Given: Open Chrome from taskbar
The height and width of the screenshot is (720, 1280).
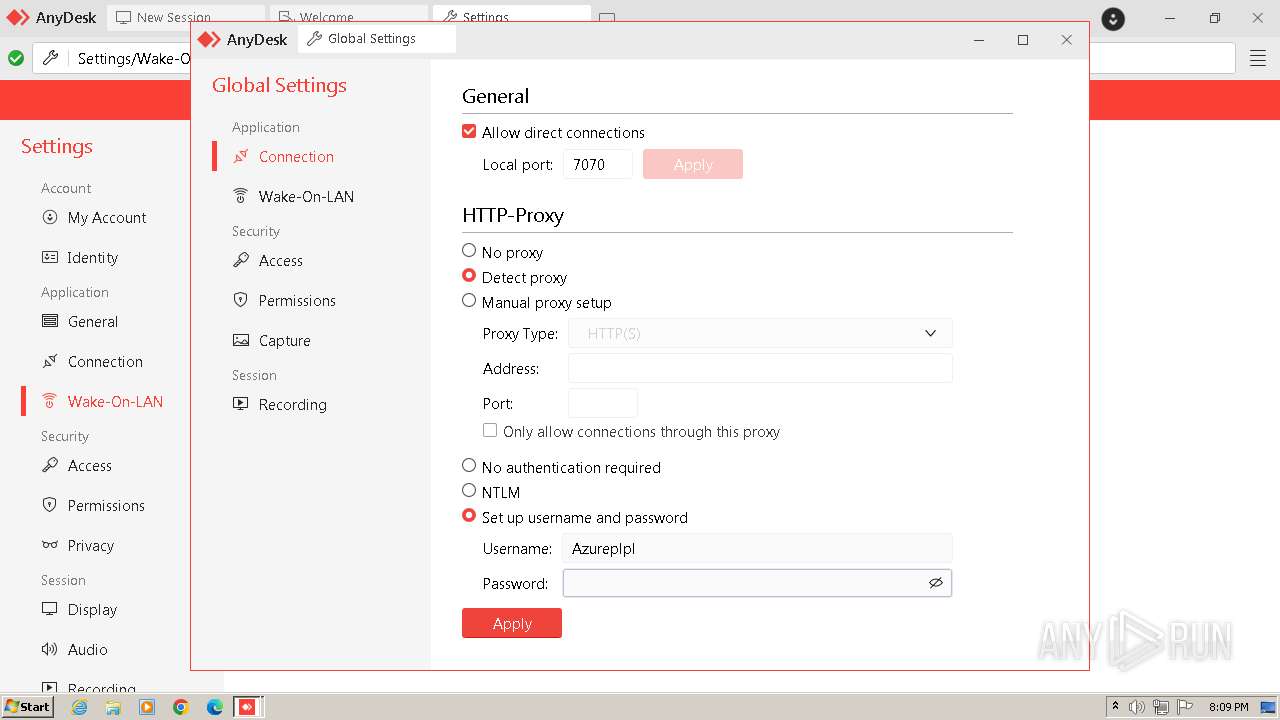Looking at the screenshot, I should [x=181, y=707].
